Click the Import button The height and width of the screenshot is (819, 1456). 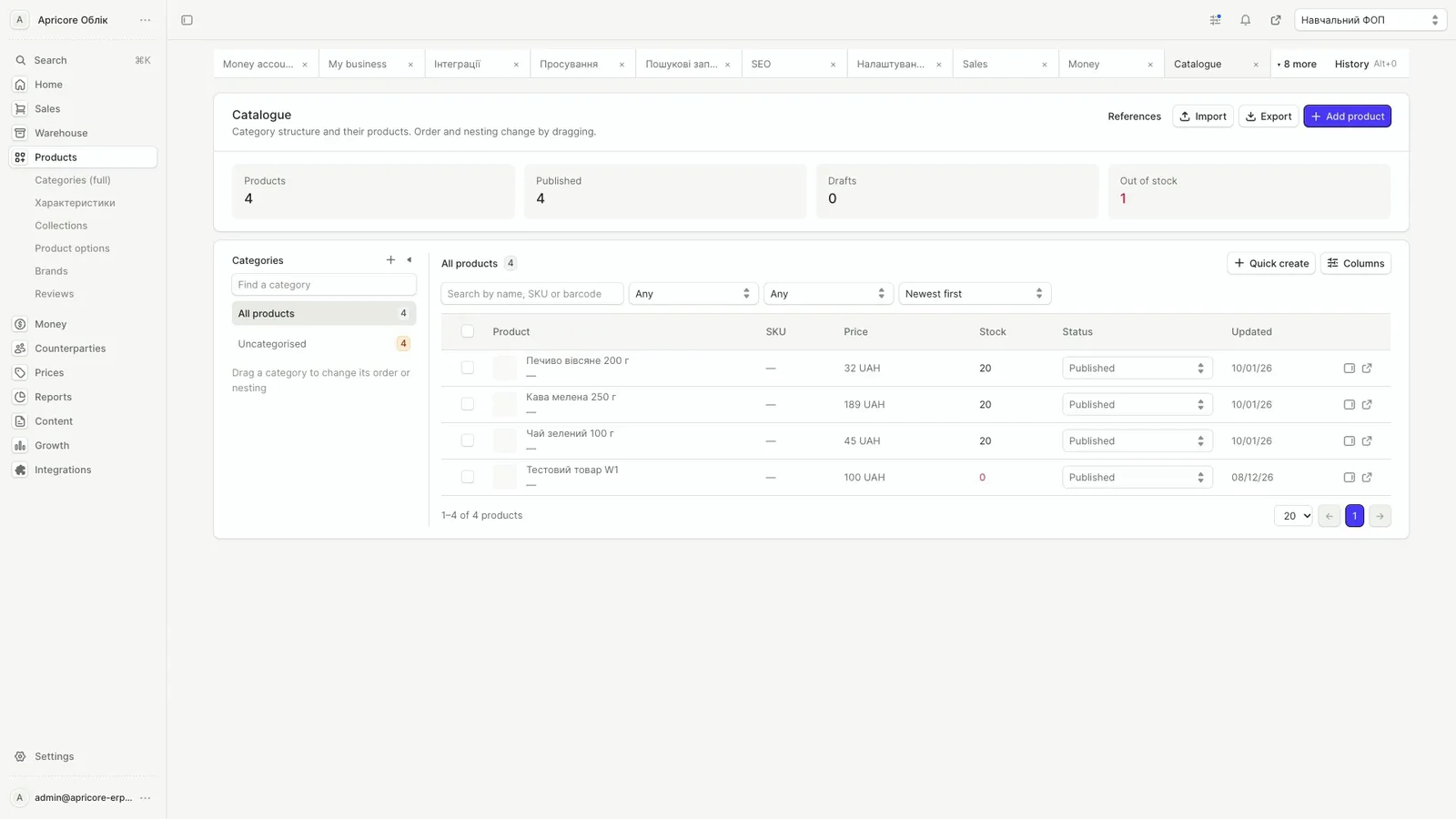1202,116
